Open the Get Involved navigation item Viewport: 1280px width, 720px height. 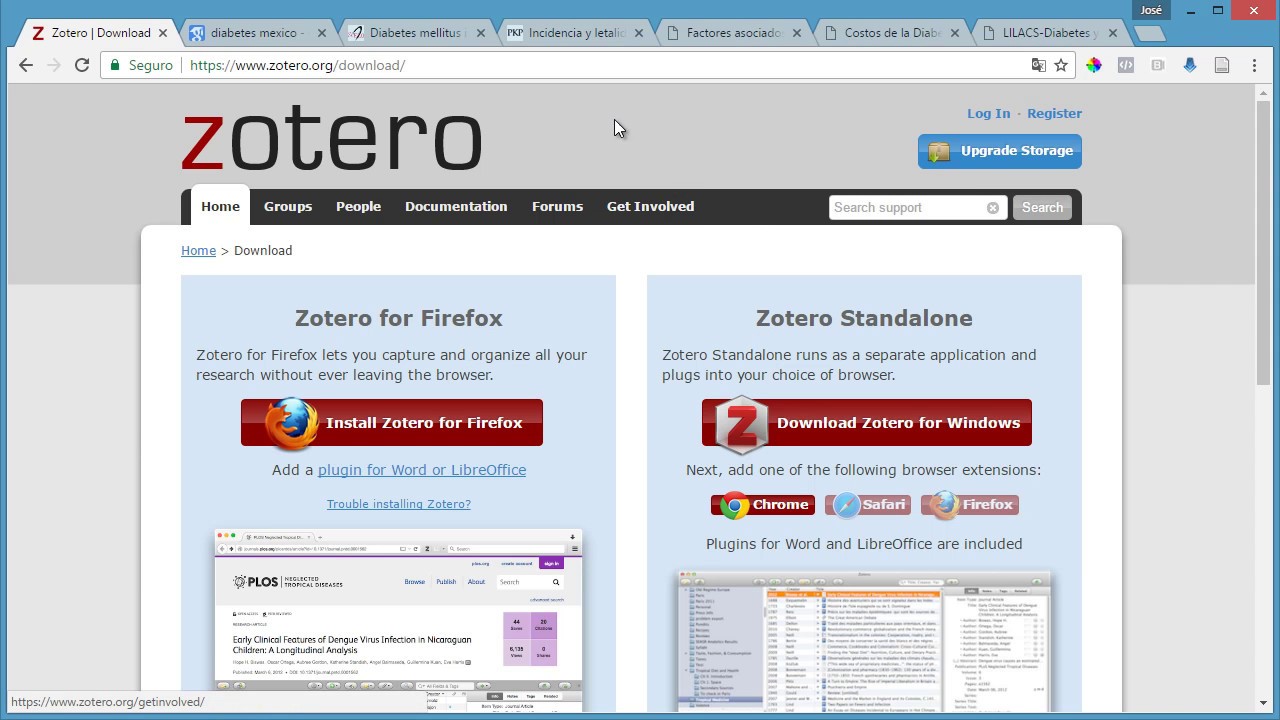point(650,207)
